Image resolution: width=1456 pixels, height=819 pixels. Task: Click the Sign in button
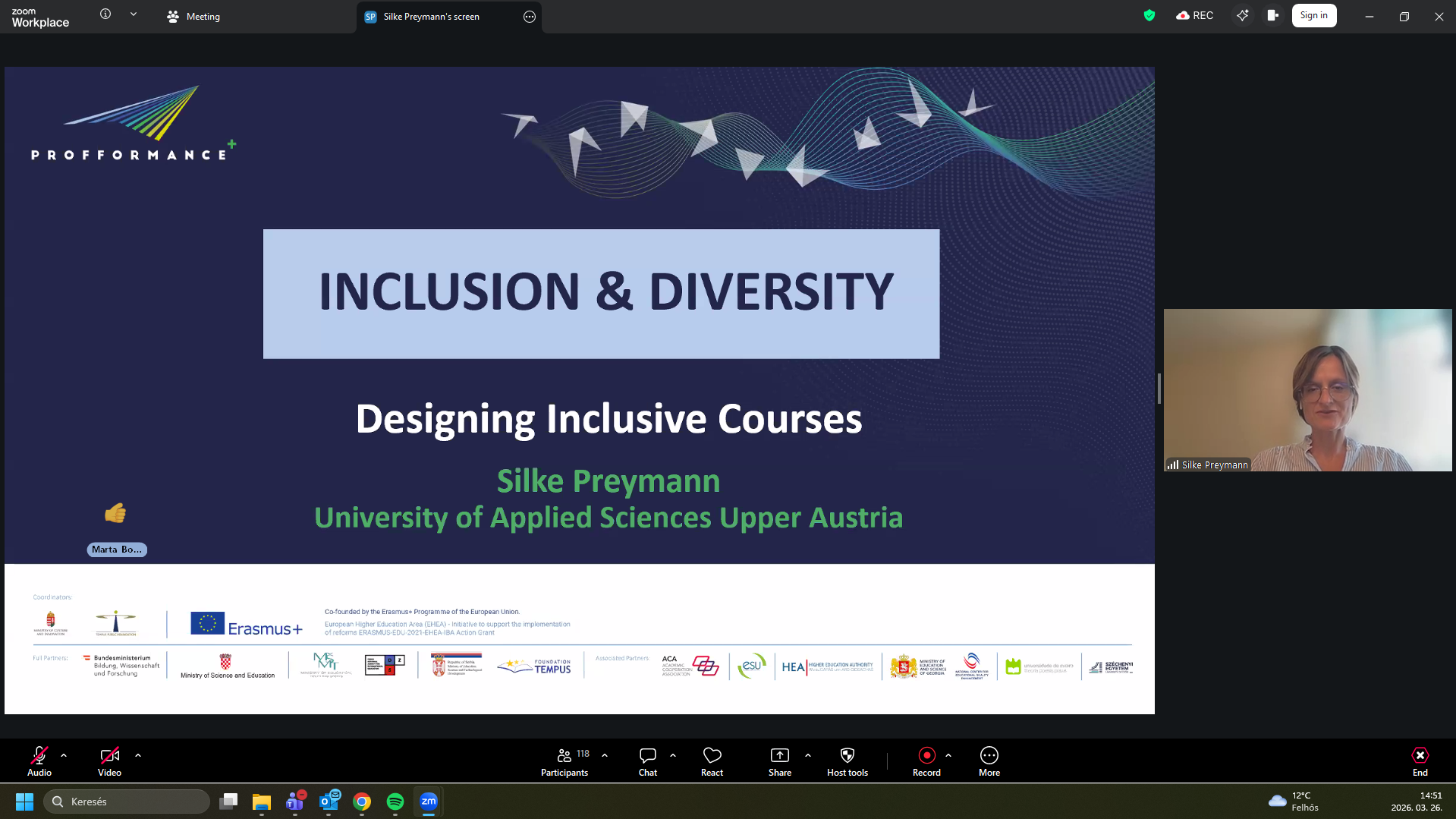1313,16
